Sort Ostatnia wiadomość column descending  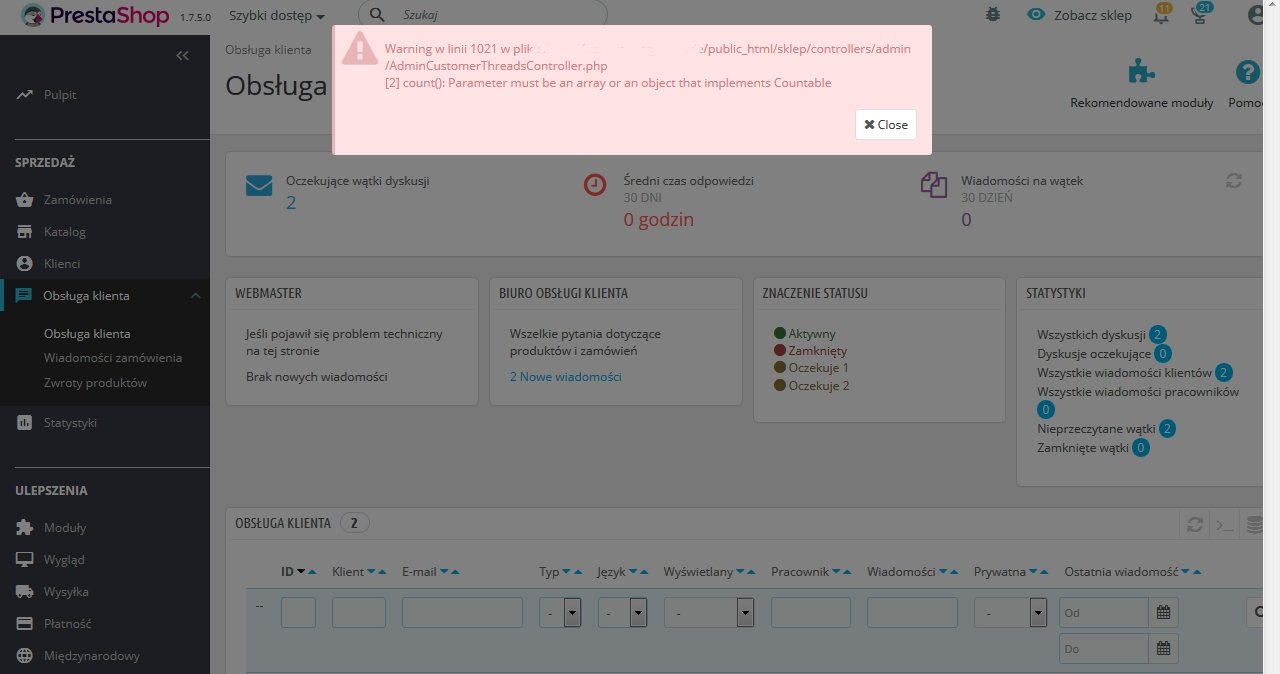coord(1185,572)
